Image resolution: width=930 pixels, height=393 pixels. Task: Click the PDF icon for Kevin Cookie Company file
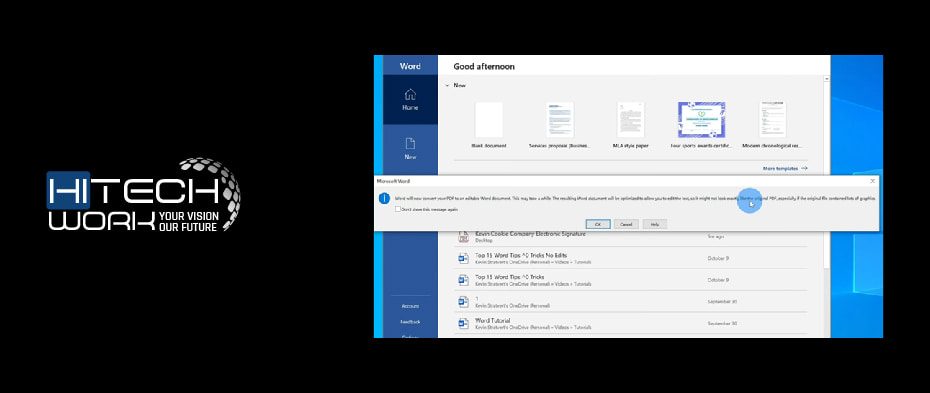coord(463,237)
